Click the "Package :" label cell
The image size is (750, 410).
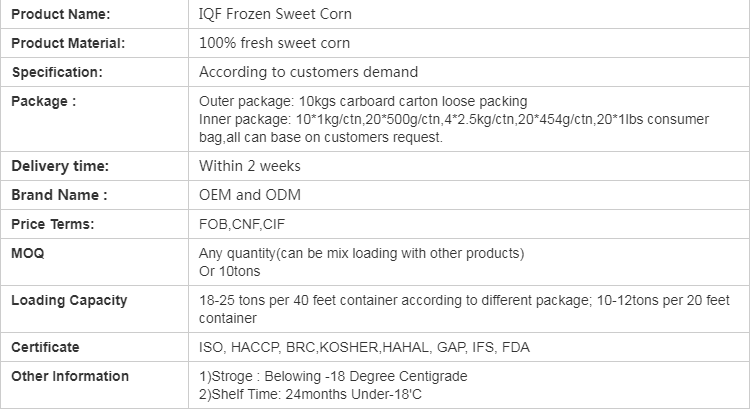44,101
